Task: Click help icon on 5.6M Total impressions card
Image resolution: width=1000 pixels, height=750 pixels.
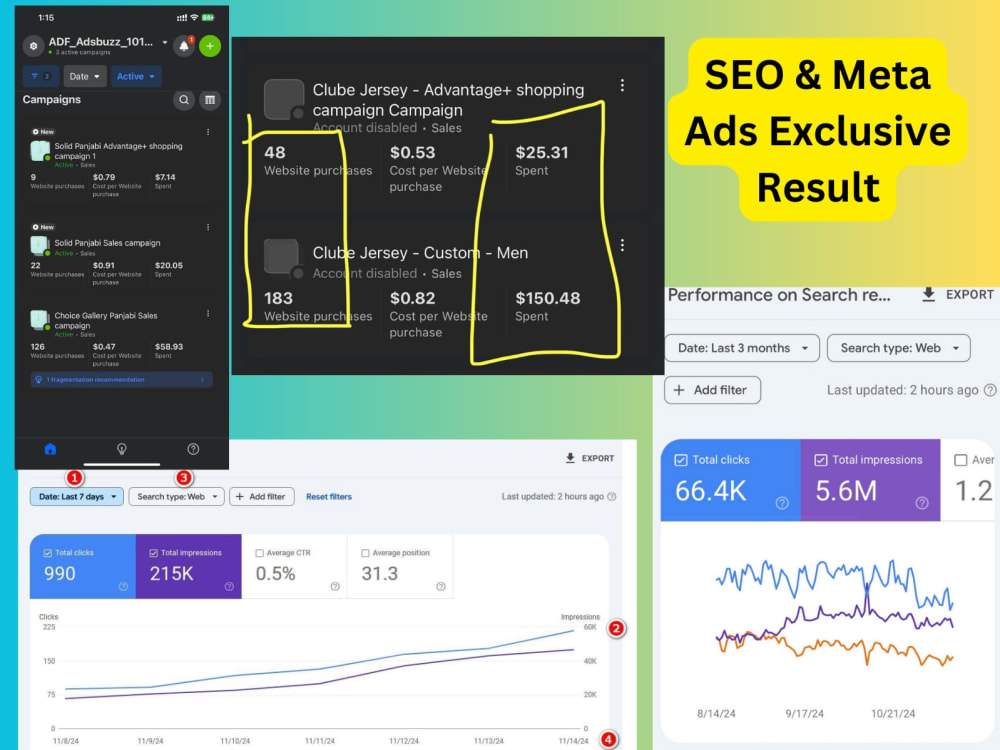Action: (922, 503)
